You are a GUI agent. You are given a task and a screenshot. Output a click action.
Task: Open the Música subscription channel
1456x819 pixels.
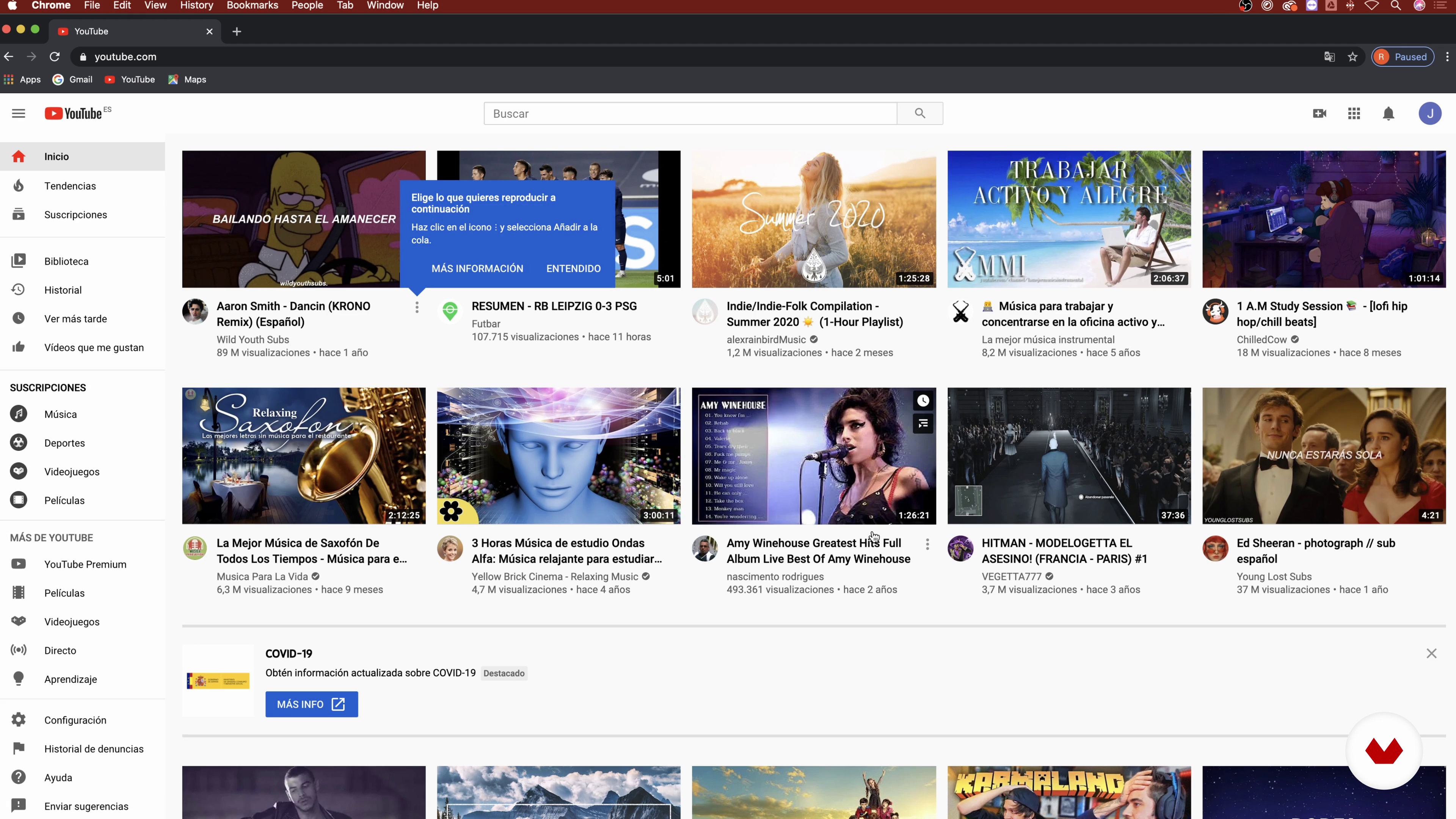83,414
